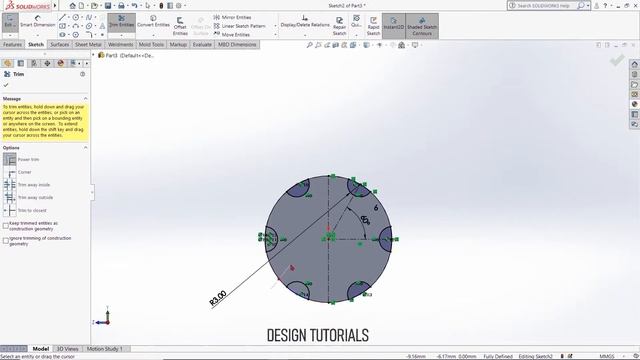Click the Home icon in the title toolbar
Screen dimensions: 640x360
(72, 6)
